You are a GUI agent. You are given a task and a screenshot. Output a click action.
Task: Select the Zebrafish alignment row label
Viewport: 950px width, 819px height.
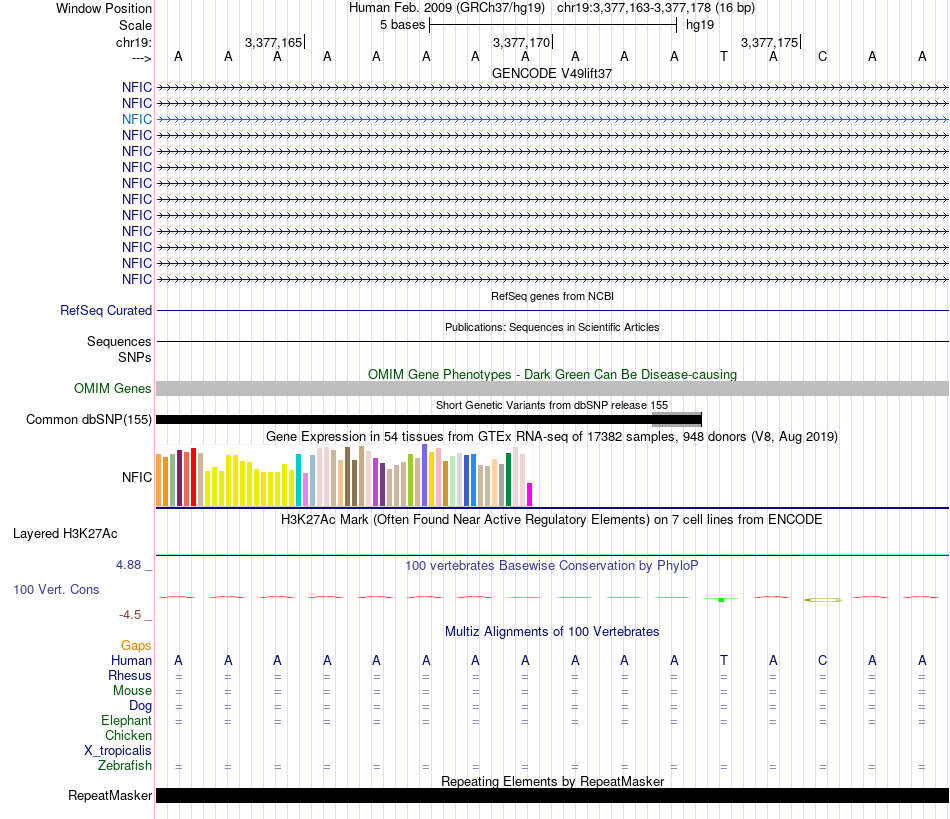pyautogui.click(x=125, y=766)
